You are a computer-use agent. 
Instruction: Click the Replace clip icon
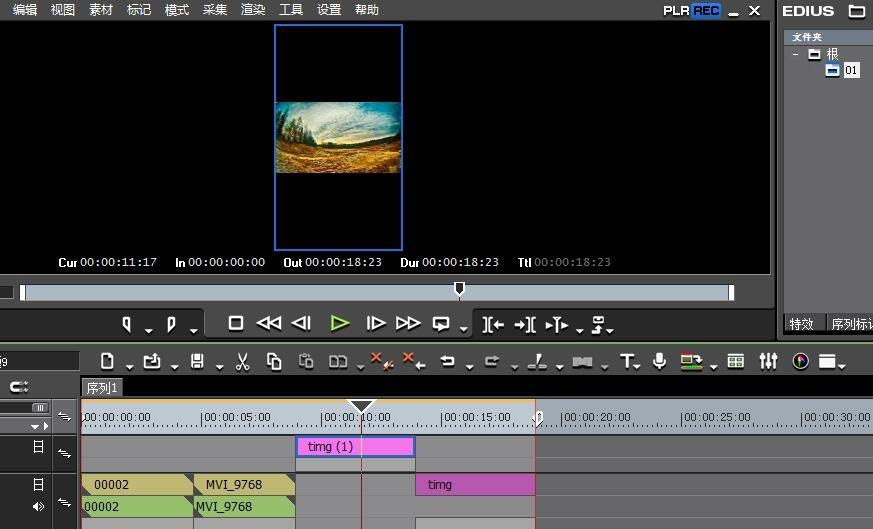point(338,362)
